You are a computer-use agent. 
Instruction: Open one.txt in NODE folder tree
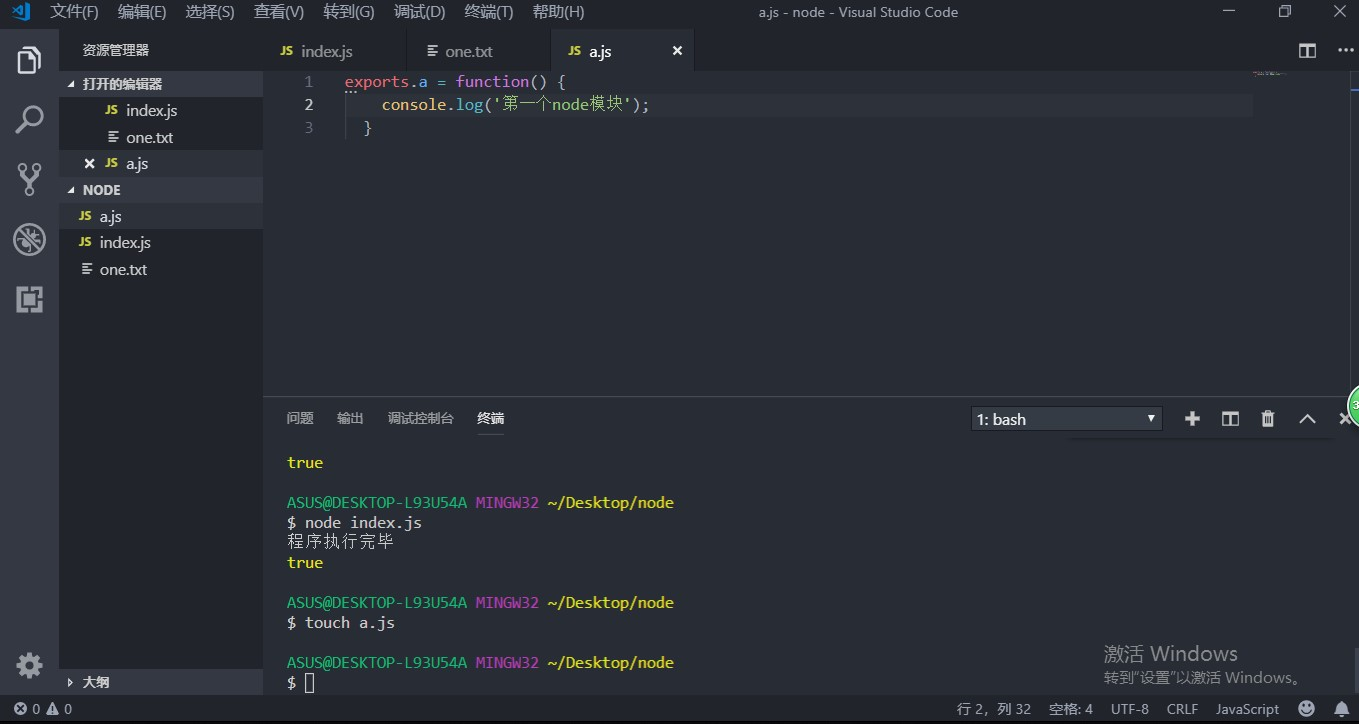[x=161, y=270]
